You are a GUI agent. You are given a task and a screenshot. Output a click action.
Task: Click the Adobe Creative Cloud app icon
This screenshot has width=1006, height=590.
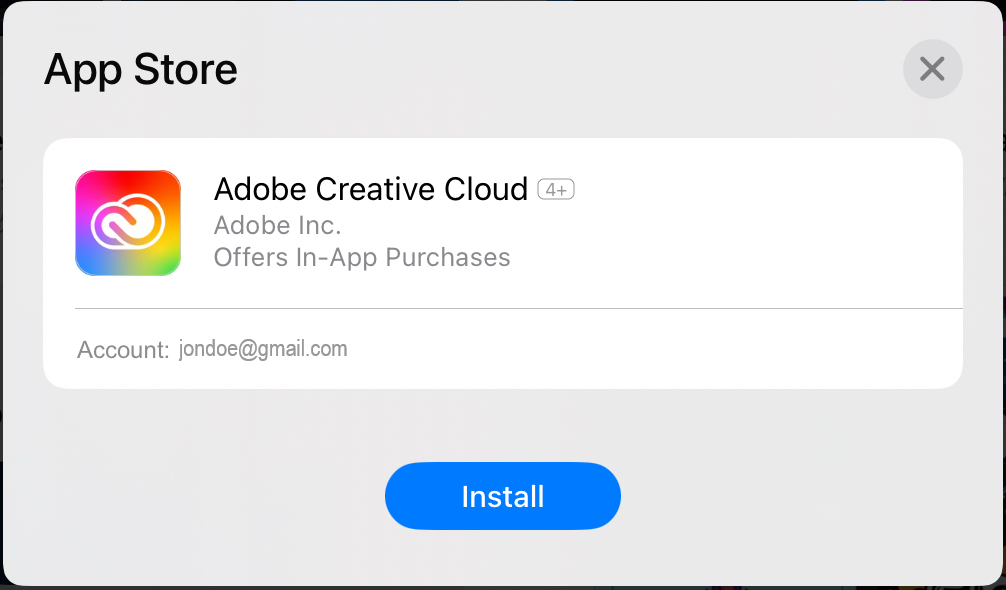pyautogui.click(x=128, y=223)
